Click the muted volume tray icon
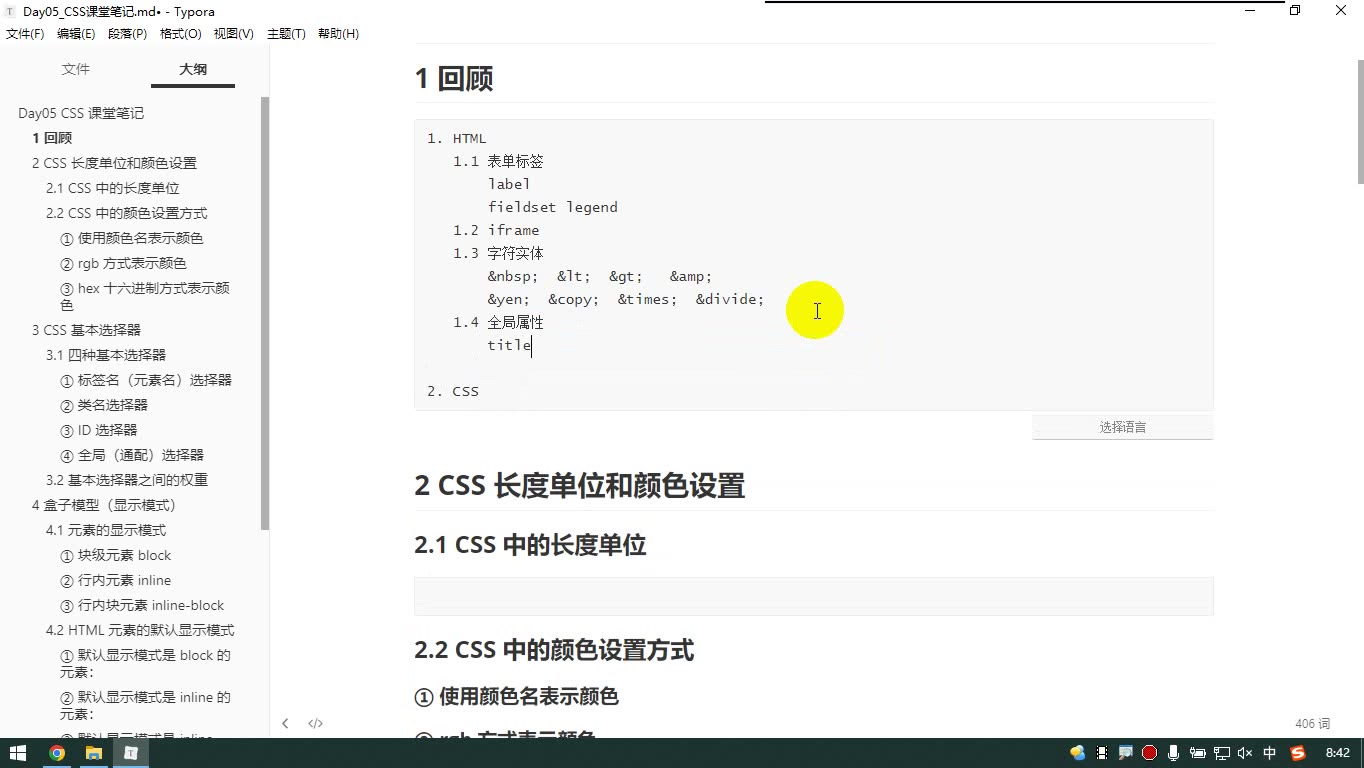 [1245, 753]
